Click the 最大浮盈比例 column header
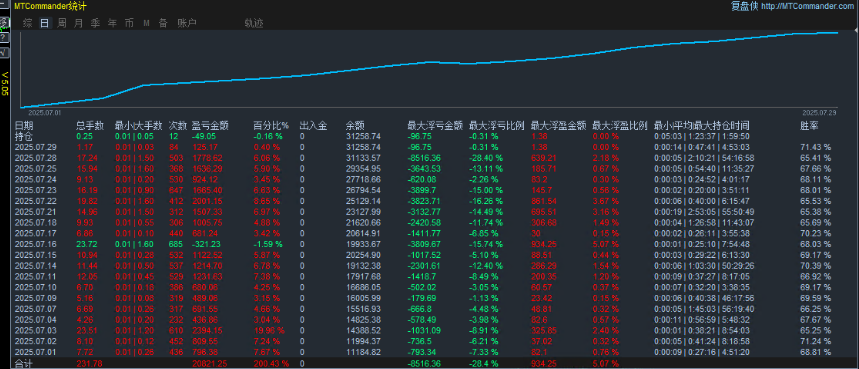This screenshot has width=859, height=369. point(620,125)
